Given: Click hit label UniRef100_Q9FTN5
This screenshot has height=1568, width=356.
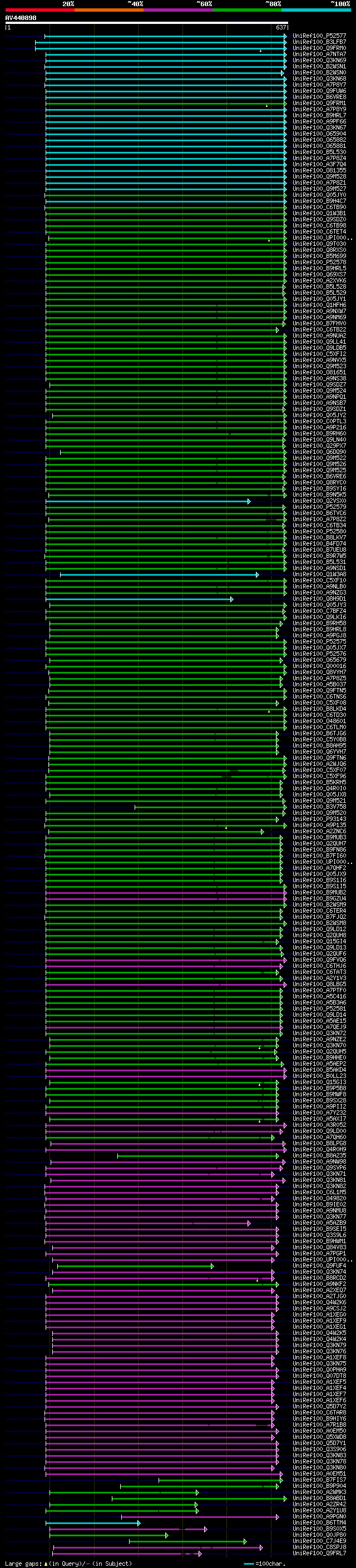Looking at the screenshot, I should click(x=319, y=691).
